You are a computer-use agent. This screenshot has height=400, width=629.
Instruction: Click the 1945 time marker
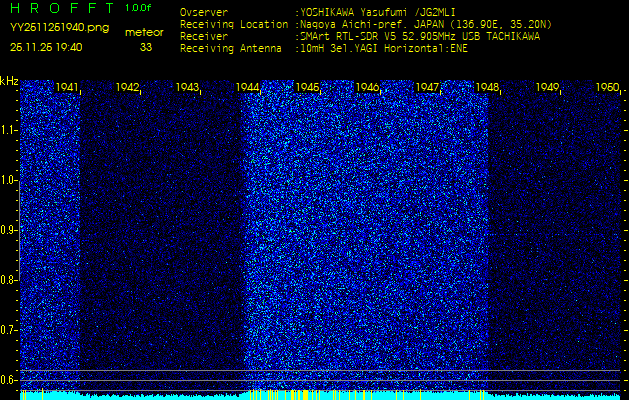click(x=308, y=87)
